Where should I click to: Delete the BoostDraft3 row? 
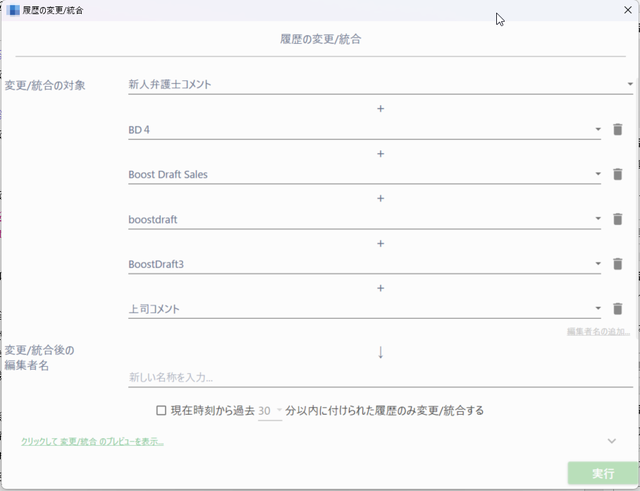point(617,264)
